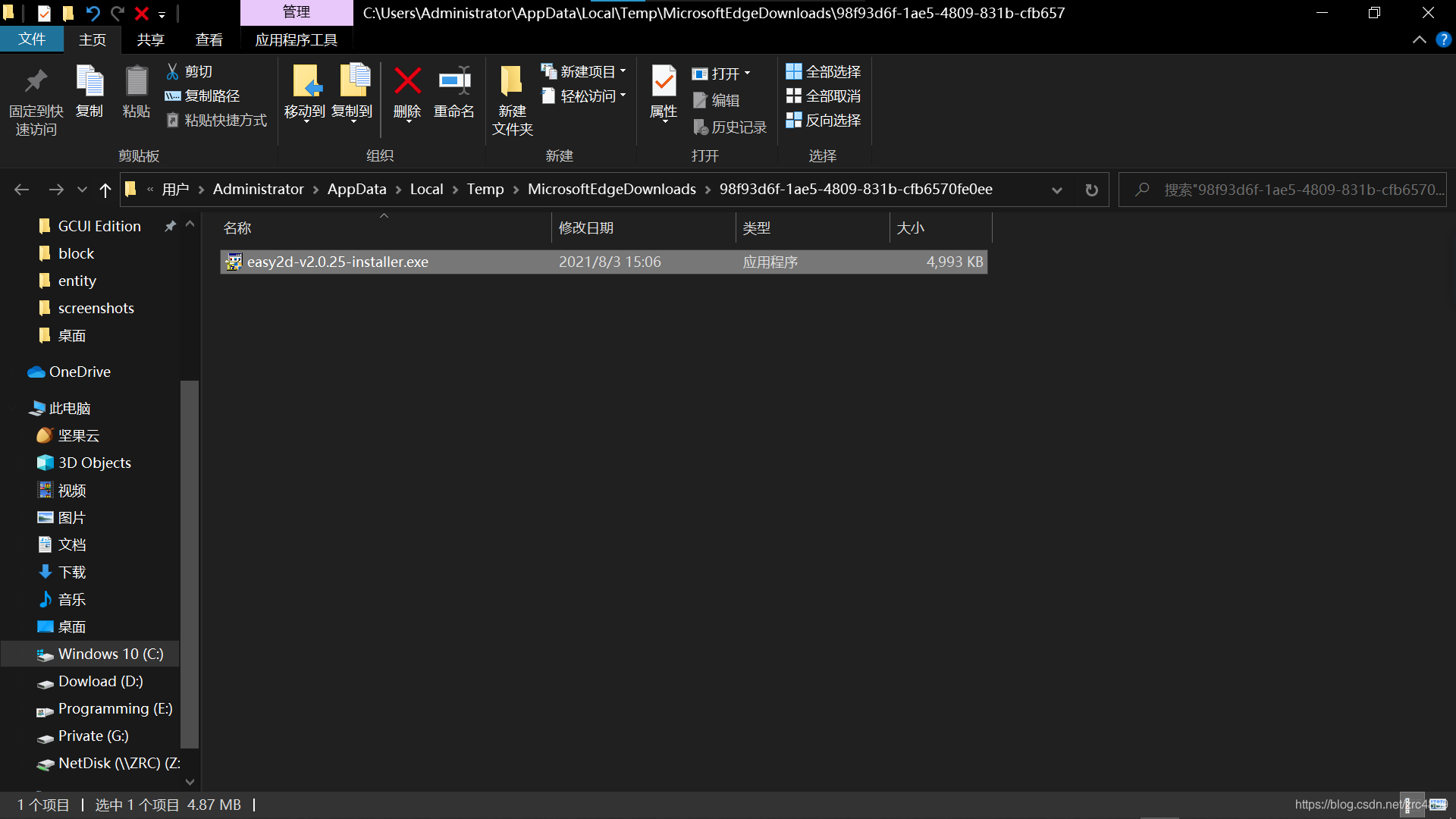Expand the 轻松访问 dropdown
The height and width of the screenshot is (819, 1456).
(x=623, y=96)
